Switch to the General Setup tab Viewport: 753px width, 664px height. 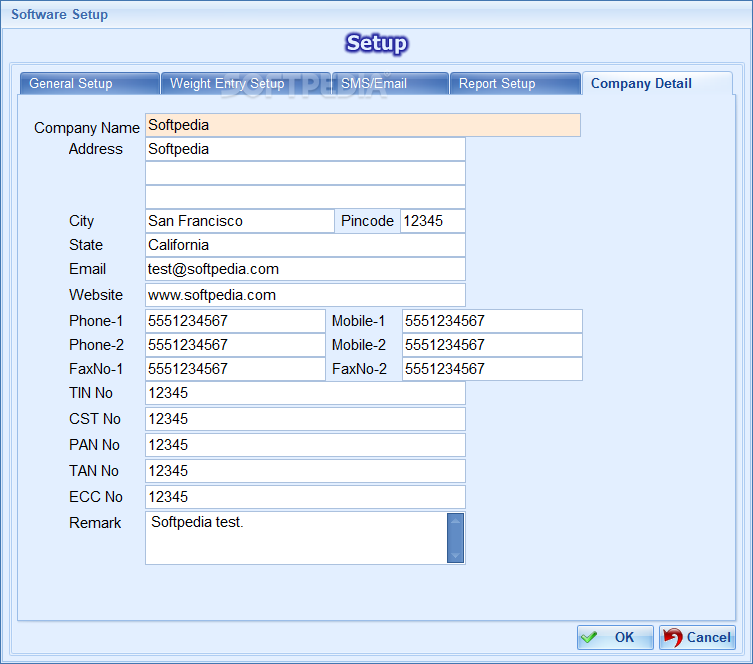coord(89,84)
